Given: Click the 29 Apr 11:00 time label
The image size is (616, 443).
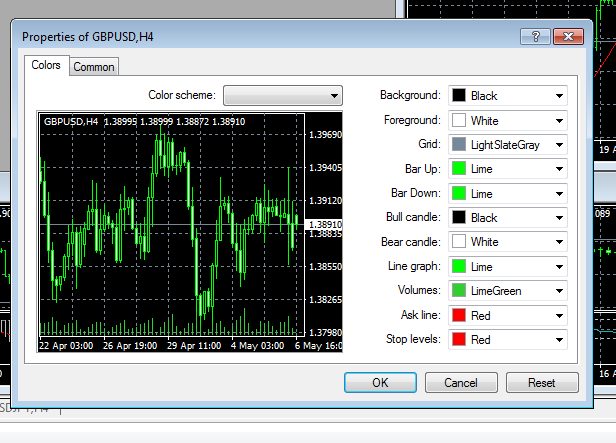Looking at the screenshot, I should point(194,346).
